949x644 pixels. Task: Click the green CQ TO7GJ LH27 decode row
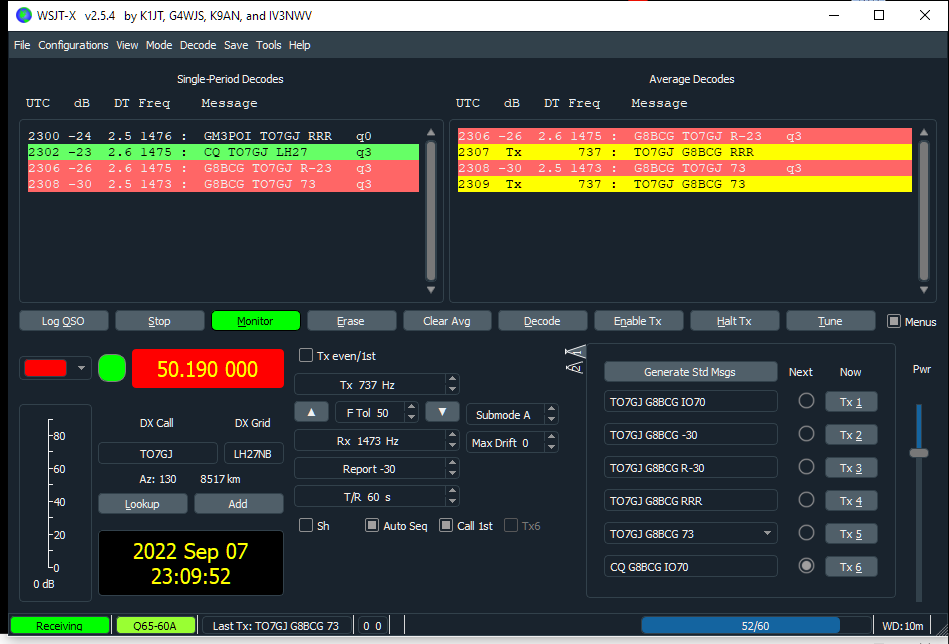click(223, 152)
